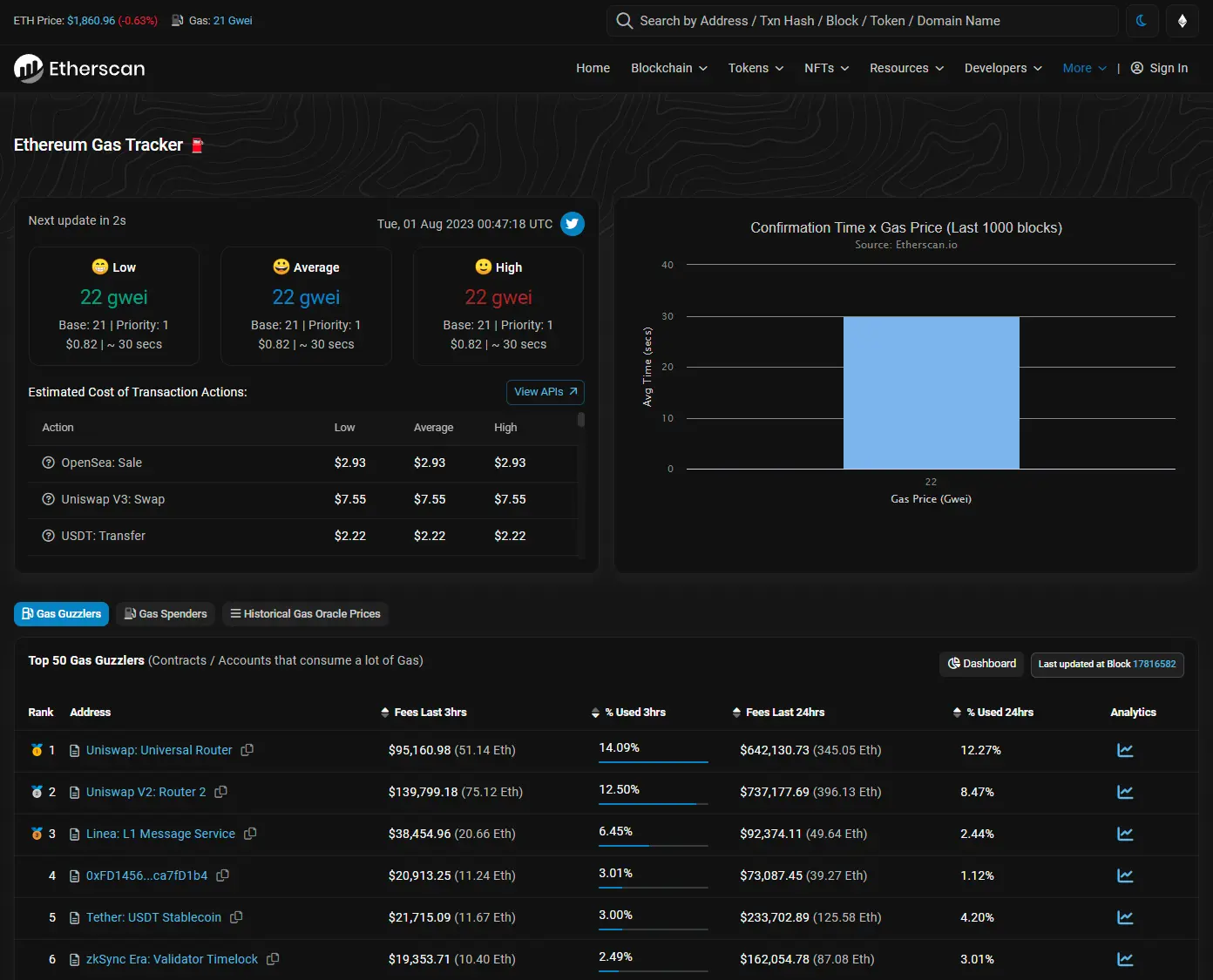The height and width of the screenshot is (980, 1213).
Task: Share gas prices via Twitter icon
Action: 573,224
